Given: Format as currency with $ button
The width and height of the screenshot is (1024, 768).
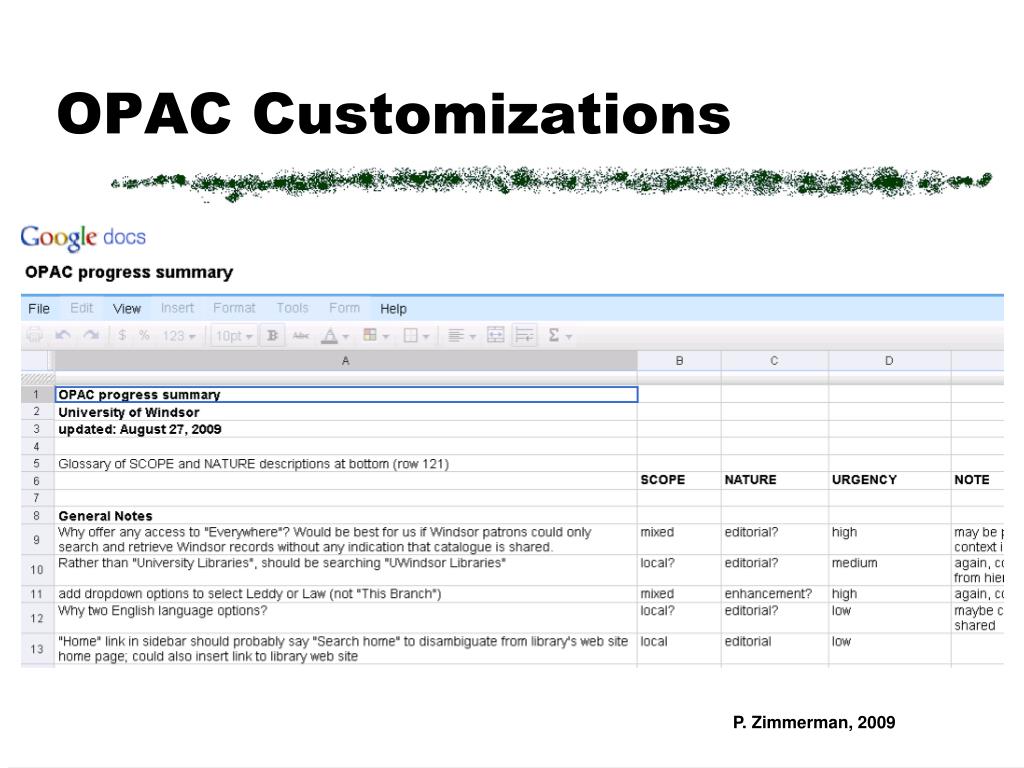Looking at the screenshot, I should click(122, 335).
